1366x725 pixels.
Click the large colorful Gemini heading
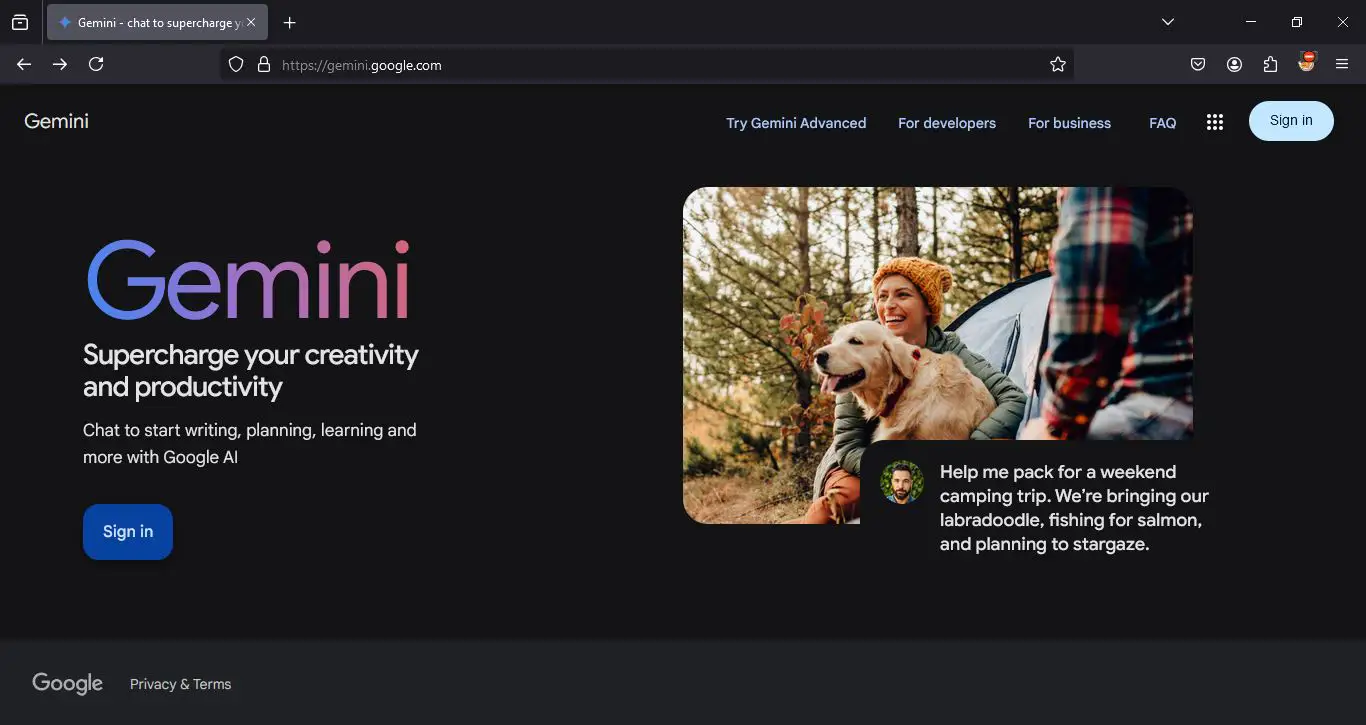click(248, 280)
